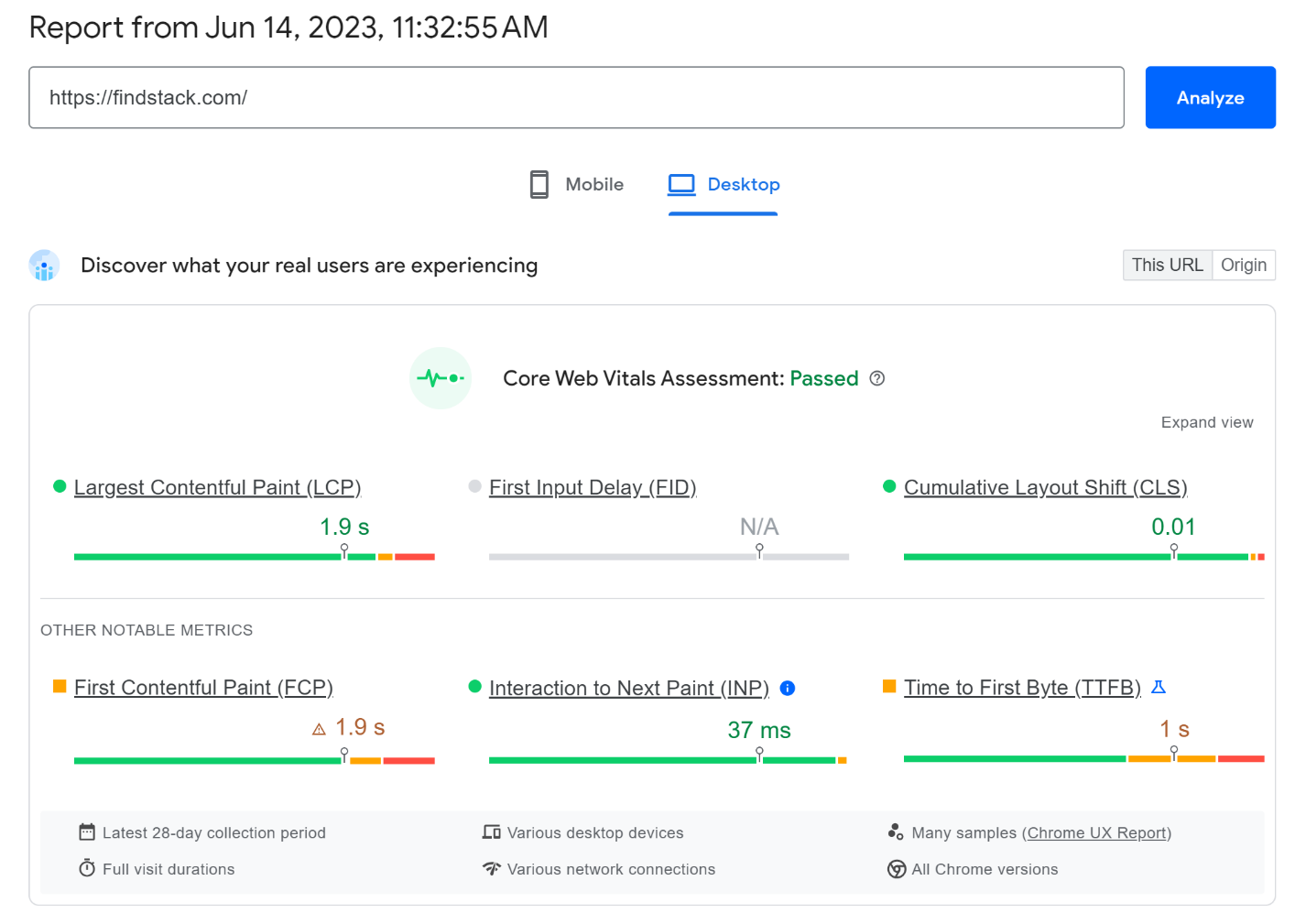Open Cumulative Layout Shift (CLS) link
Image resolution: width=1306 pixels, height=924 pixels.
pos(1046,487)
